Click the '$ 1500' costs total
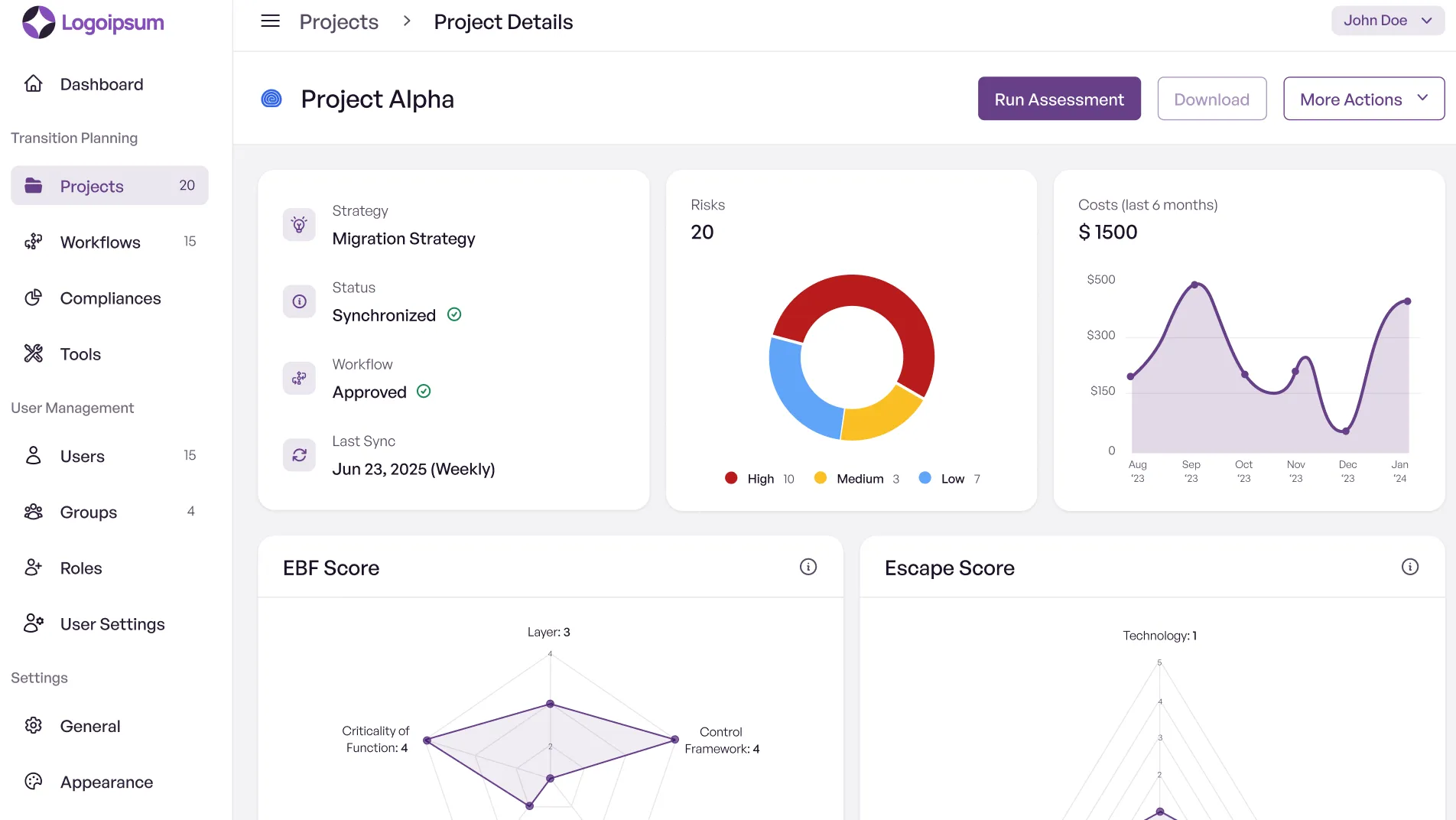1456x820 pixels. pyautogui.click(x=1108, y=232)
